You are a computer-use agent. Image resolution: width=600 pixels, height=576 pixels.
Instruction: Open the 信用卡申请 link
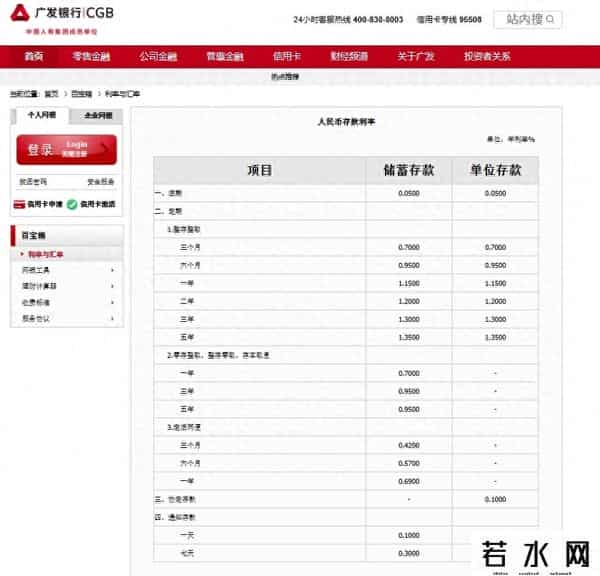[45, 204]
